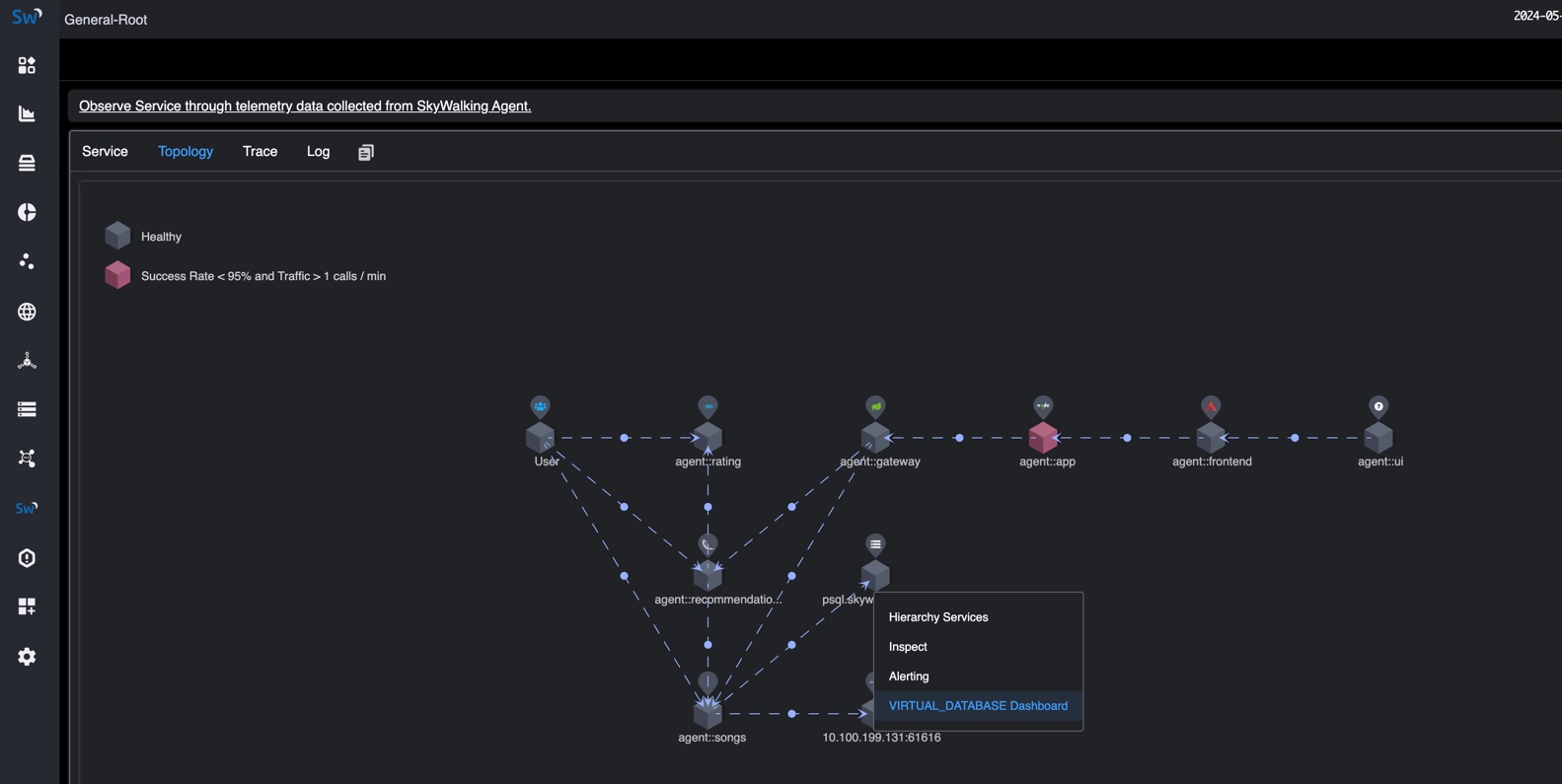Click the Observe Service telemetry data link
The image size is (1562, 784).
[x=304, y=107]
